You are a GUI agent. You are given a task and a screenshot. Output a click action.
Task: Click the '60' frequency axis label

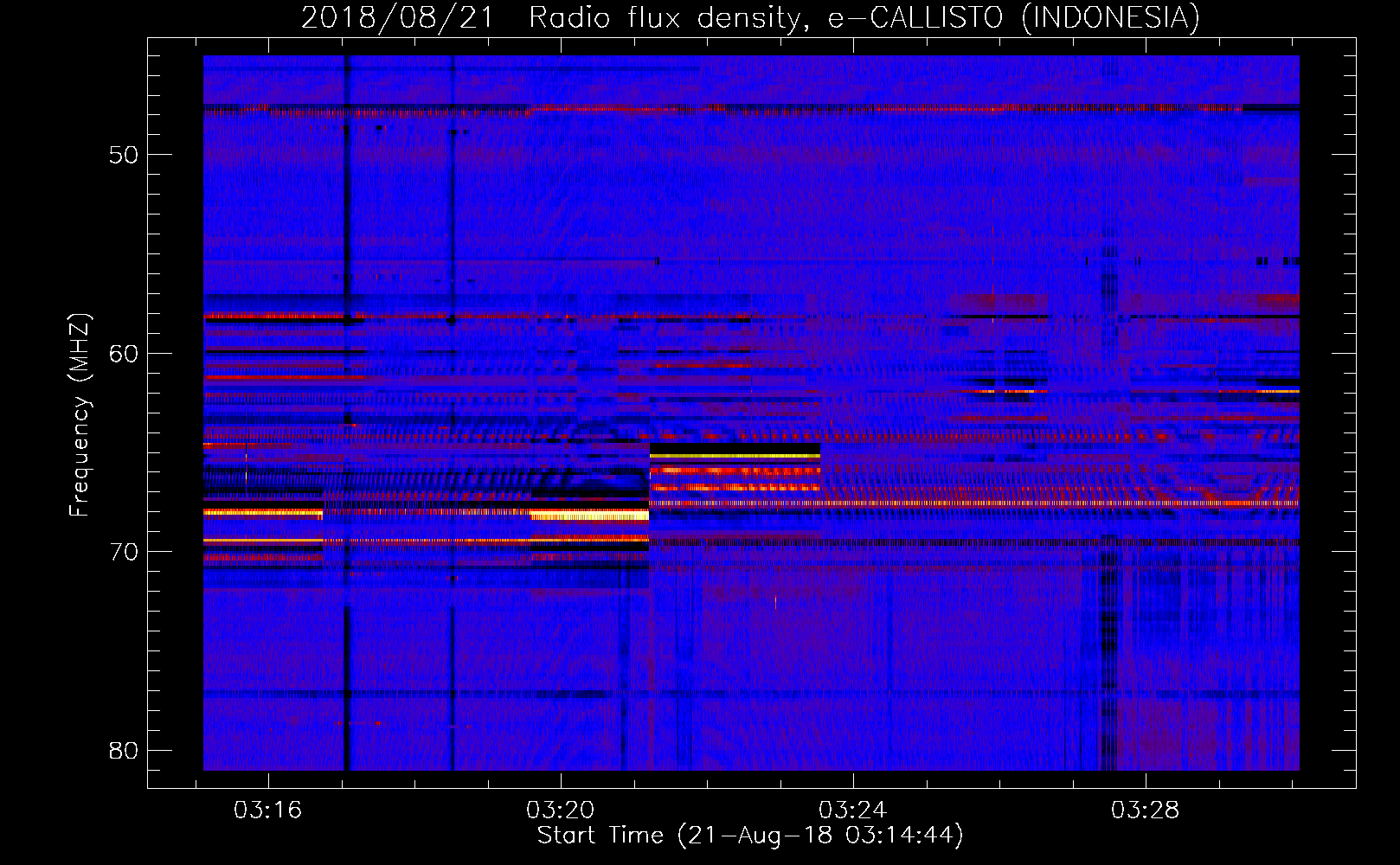(124, 354)
